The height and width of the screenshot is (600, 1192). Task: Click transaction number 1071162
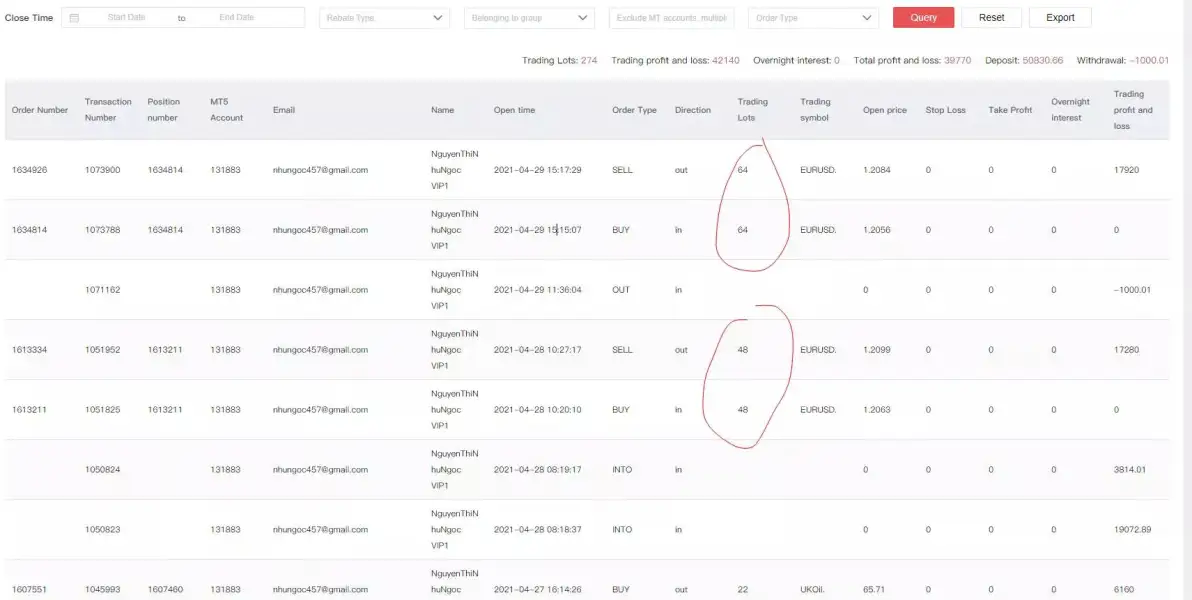point(102,290)
